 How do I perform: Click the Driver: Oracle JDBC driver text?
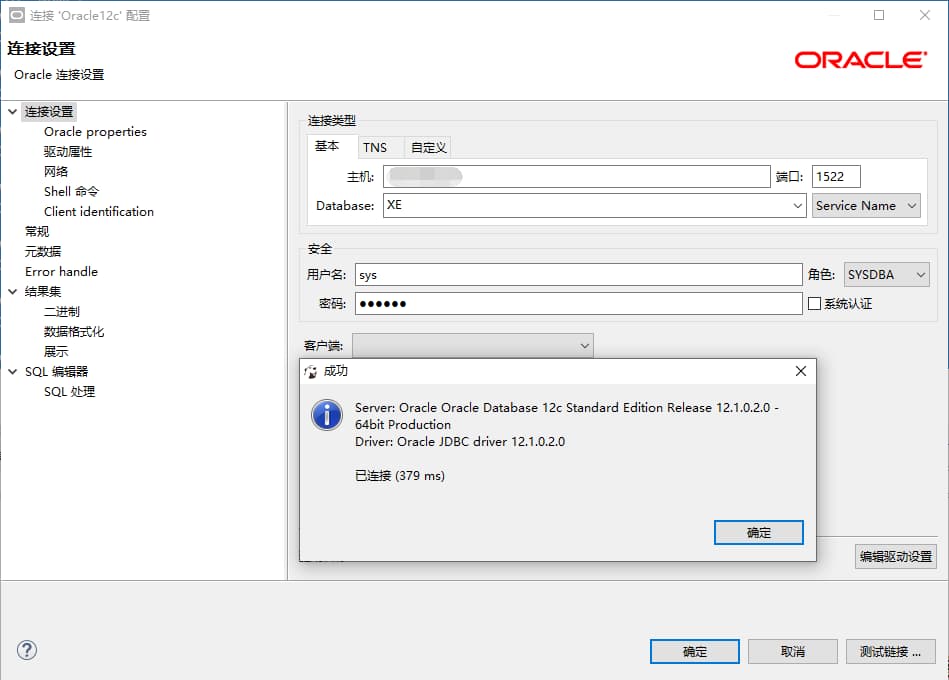click(x=460, y=442)
